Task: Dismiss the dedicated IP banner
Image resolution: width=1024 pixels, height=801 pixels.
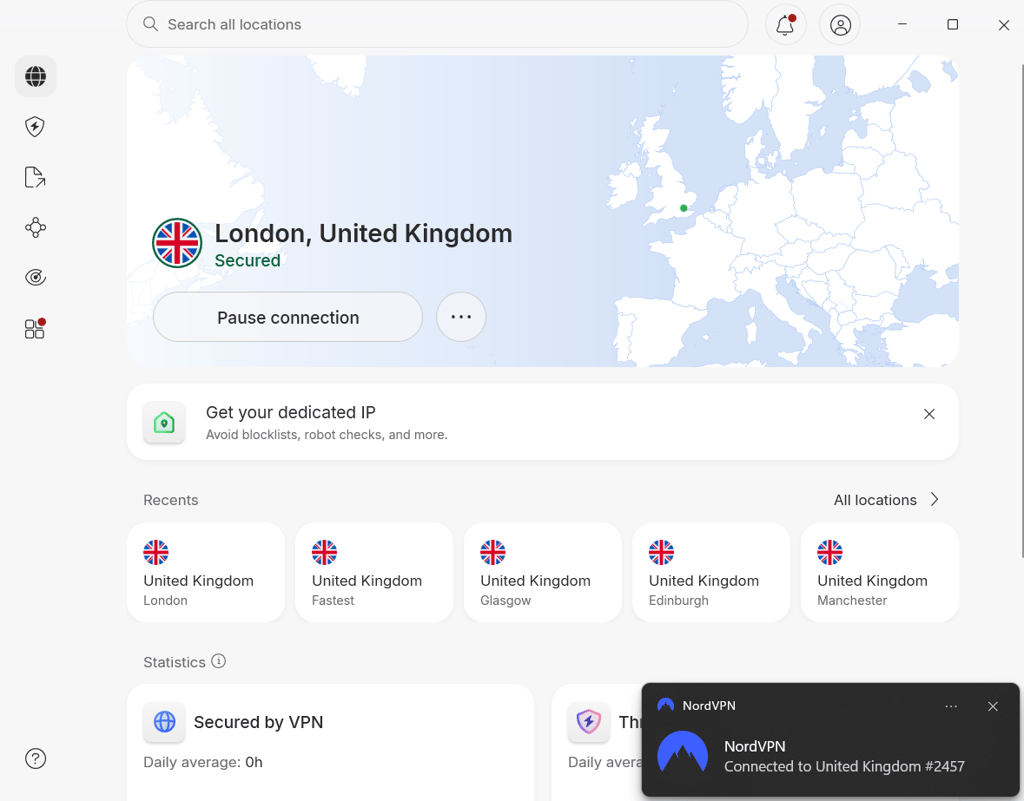Action: pyautogui.click(x=929, y=414)
